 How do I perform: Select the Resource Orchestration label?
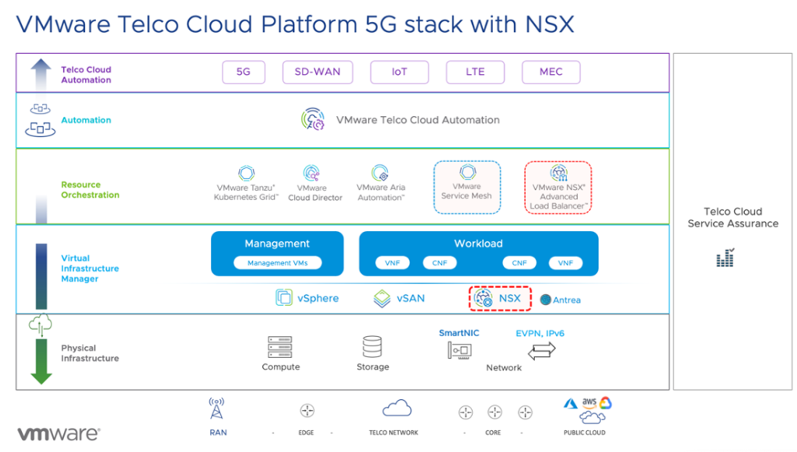90,190
